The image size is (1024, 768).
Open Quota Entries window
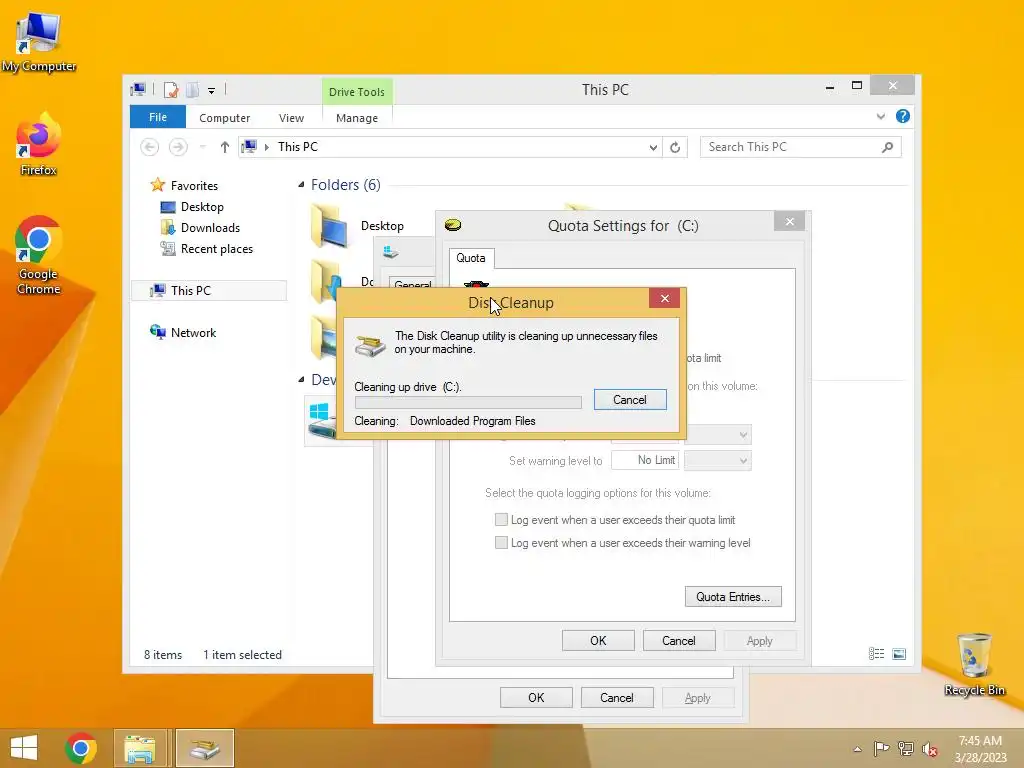coord(733,597)
